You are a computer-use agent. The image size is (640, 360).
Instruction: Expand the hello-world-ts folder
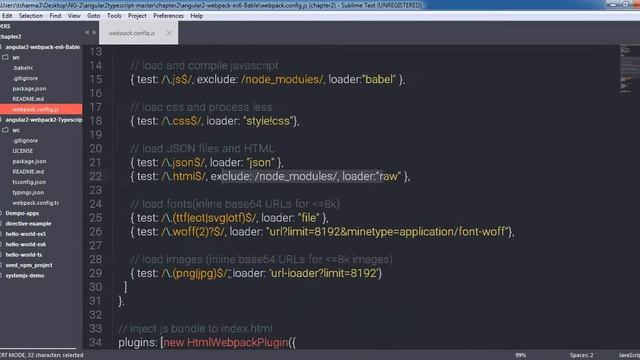(x=24, y=255)
